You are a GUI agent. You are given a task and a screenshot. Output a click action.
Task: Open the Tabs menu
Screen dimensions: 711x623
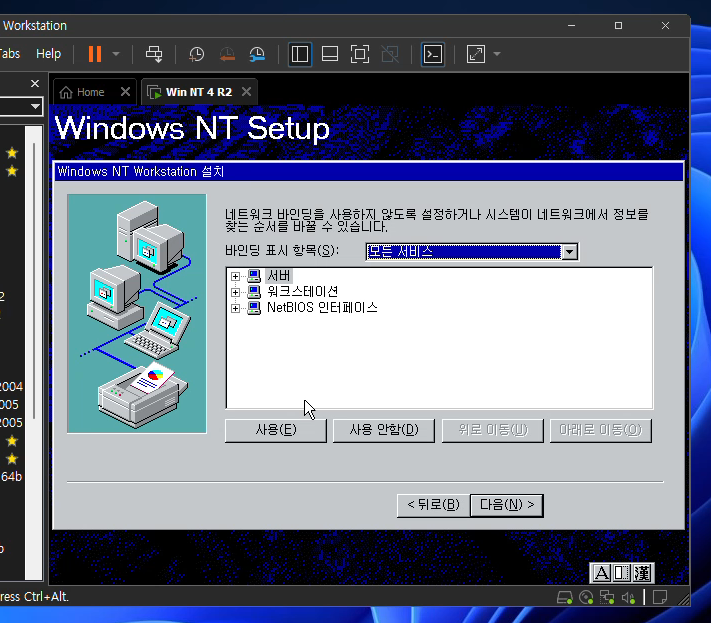click(10, 54)
